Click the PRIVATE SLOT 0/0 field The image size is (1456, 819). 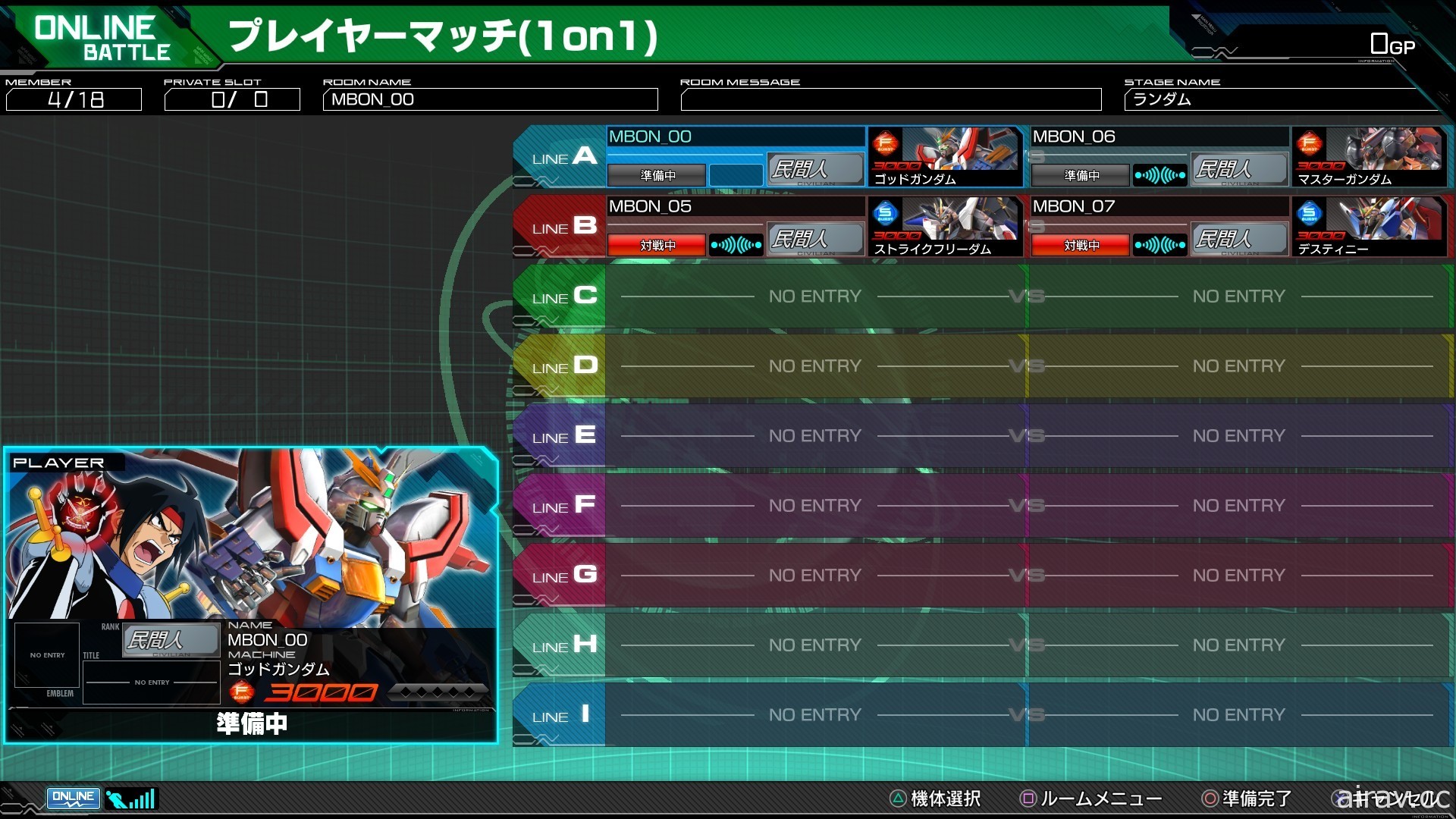(232, 99)
